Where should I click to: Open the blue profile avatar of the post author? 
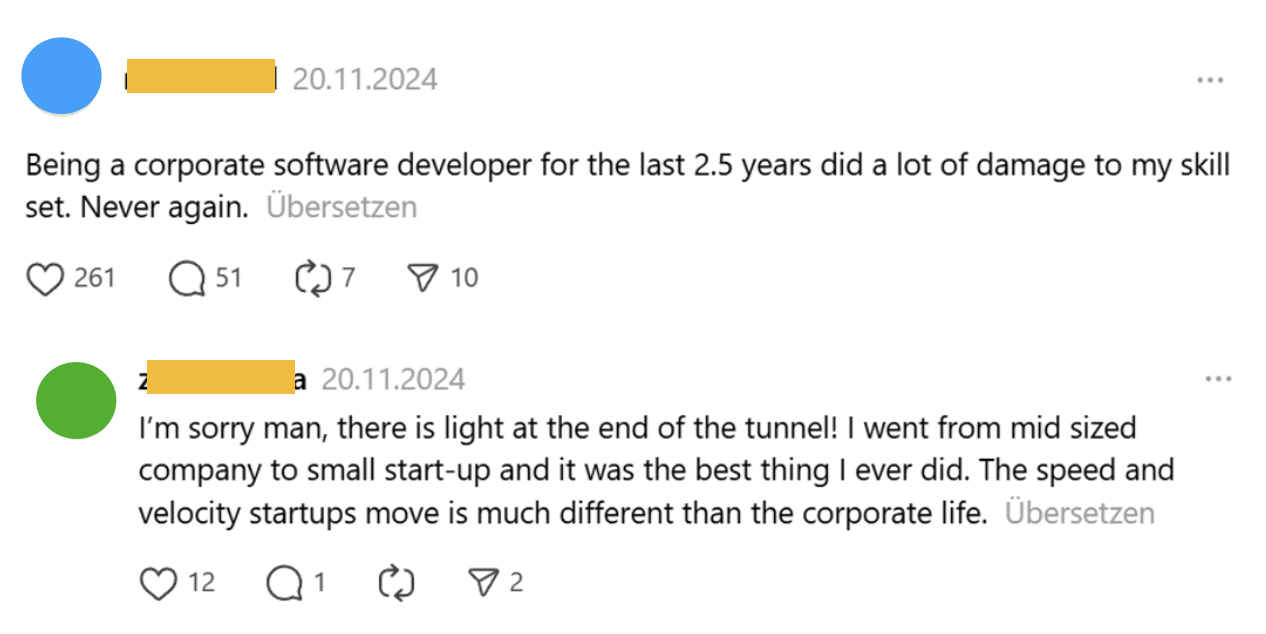[x=61, y=76]
